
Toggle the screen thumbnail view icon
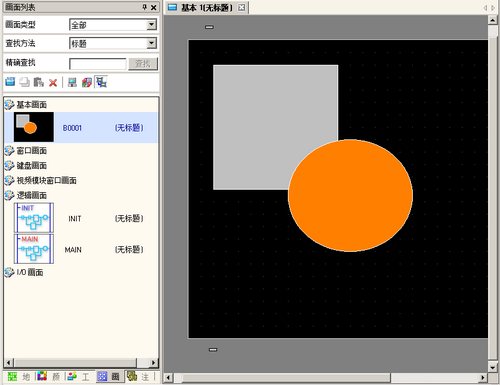coord(101,82)
